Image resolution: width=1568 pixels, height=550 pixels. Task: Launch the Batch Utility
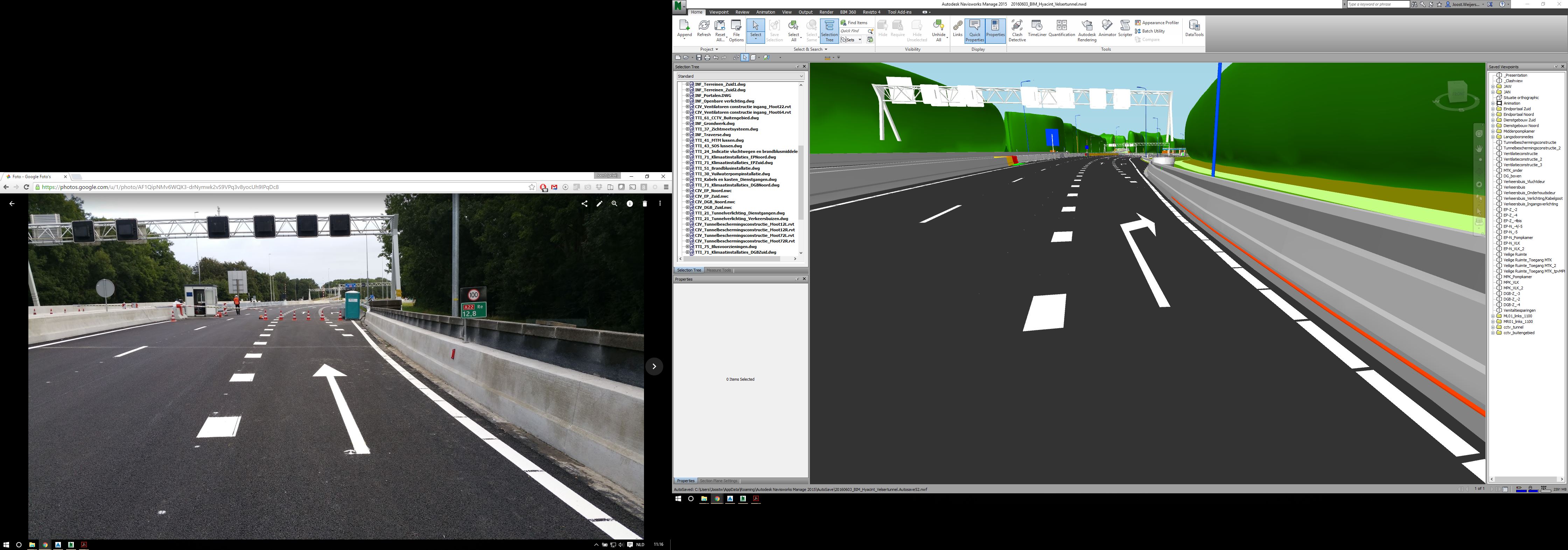pos(1150,31)
